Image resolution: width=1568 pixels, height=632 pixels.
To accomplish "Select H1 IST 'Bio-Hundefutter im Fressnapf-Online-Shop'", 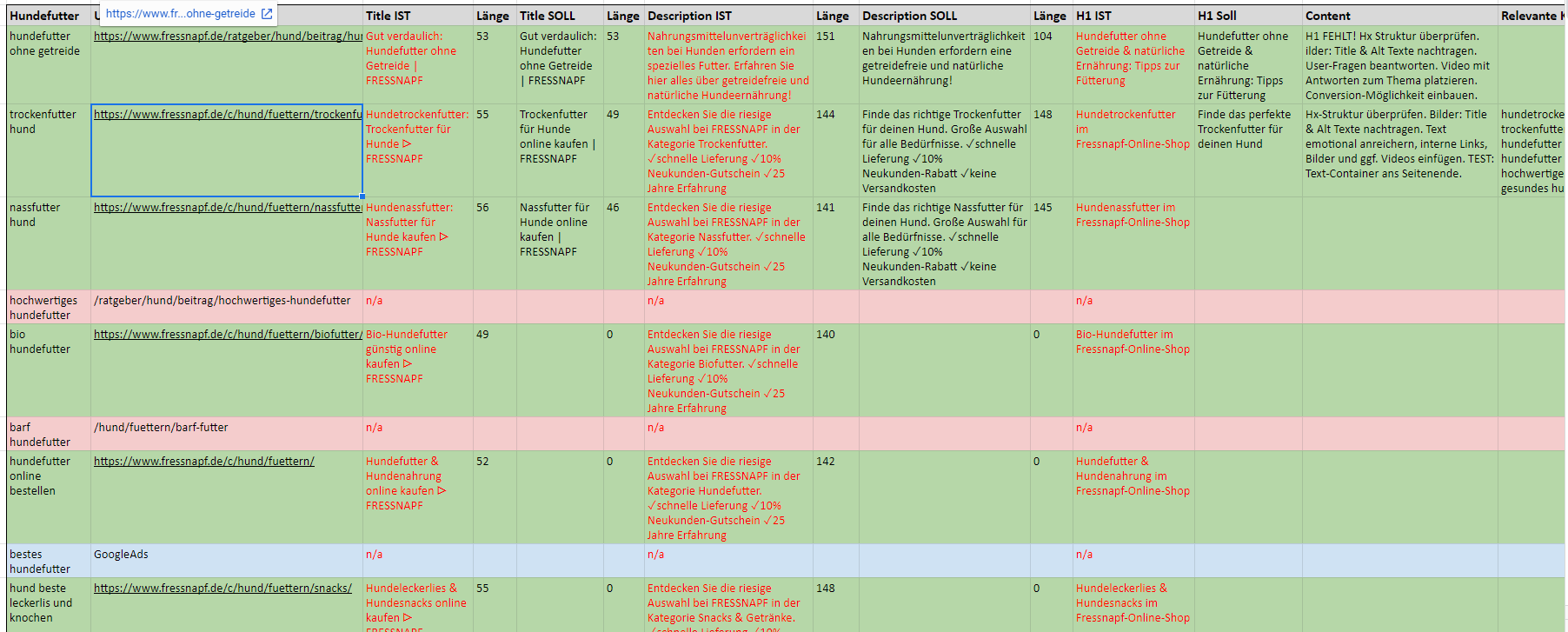I will click(x=1133, y=371).
